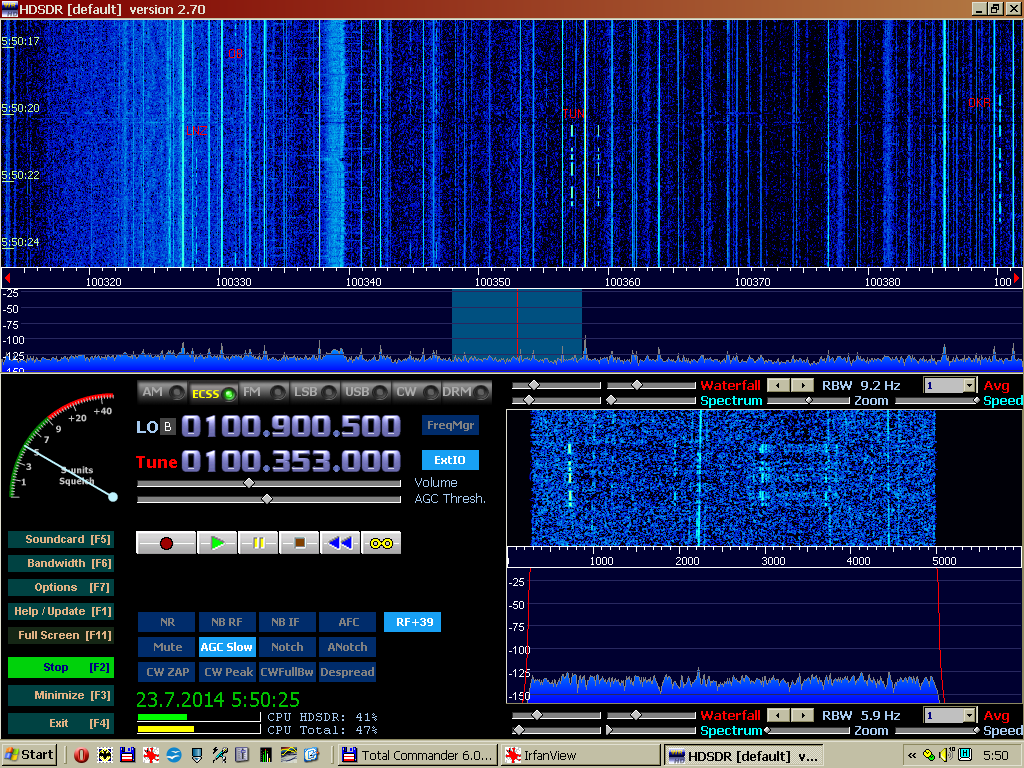Decrease audio display RBW with left arrow
Screen dimensions: 1024x768
click(778, 715)
